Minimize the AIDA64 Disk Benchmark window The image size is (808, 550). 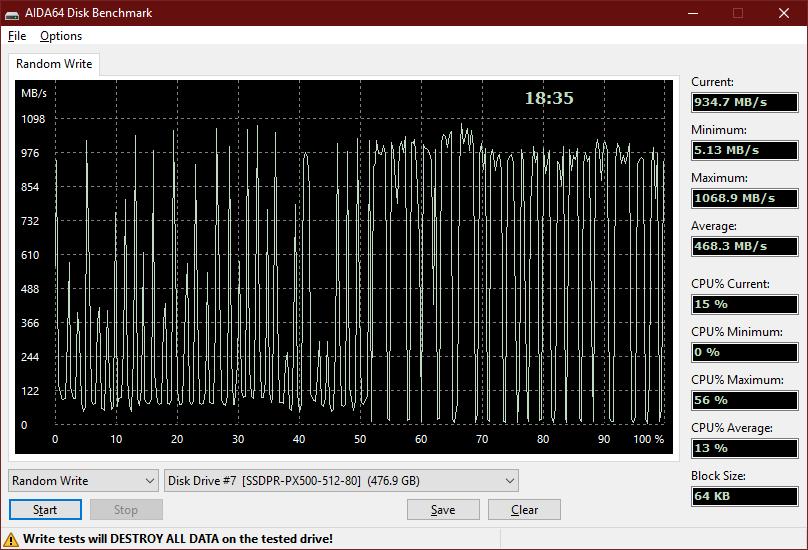(693, 13)
